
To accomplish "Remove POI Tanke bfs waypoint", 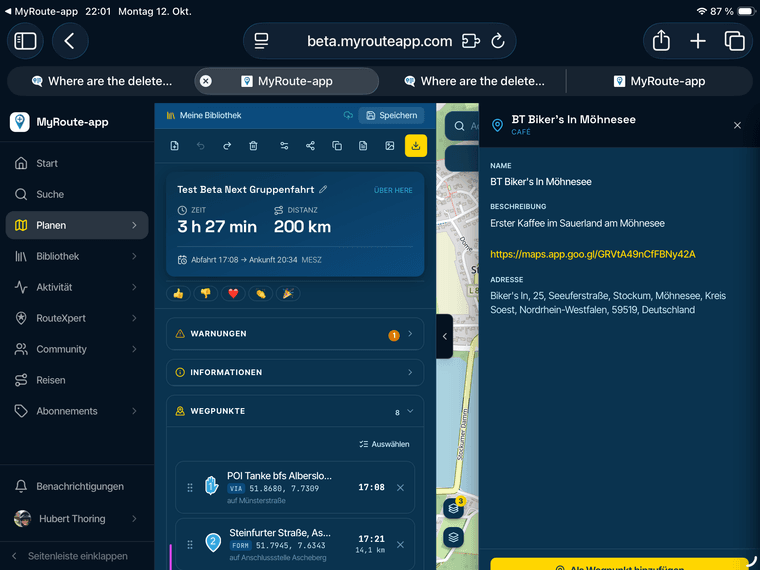I will 400,488.
